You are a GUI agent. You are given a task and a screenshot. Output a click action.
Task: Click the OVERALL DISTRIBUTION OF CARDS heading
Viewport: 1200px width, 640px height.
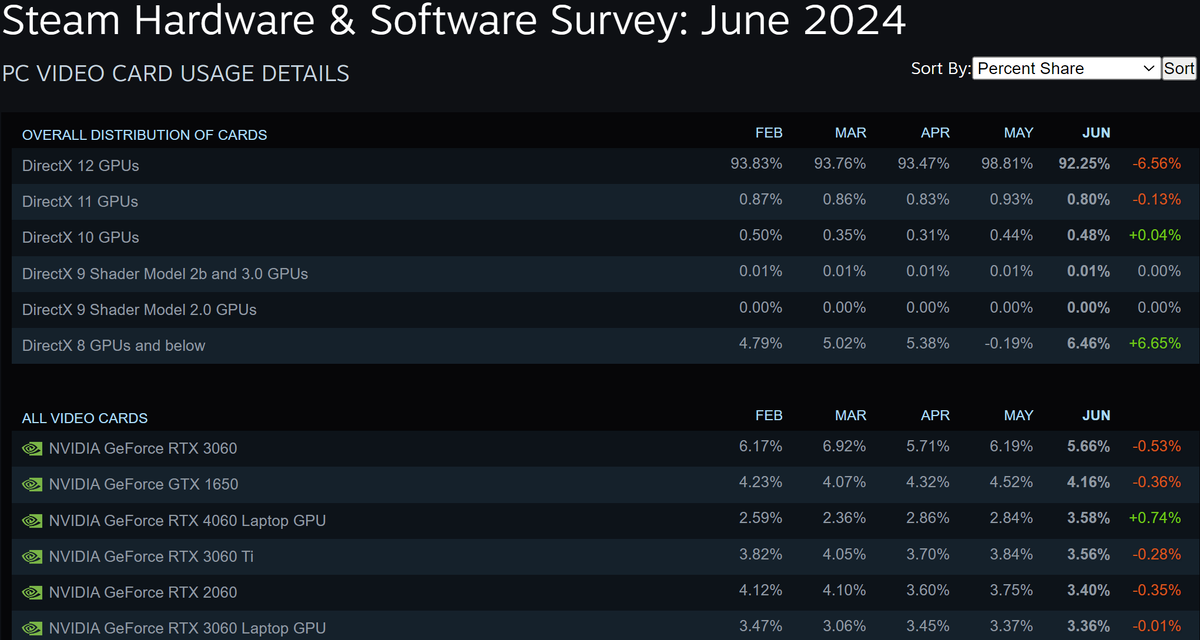(145, 134)
